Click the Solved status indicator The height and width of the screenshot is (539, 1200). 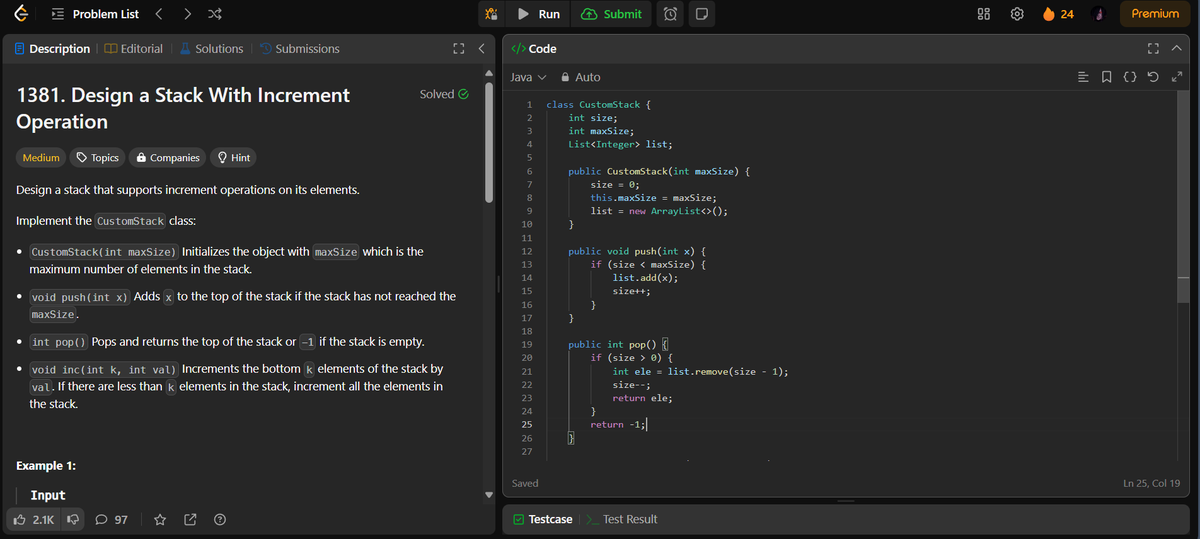(x=444, y=94)
